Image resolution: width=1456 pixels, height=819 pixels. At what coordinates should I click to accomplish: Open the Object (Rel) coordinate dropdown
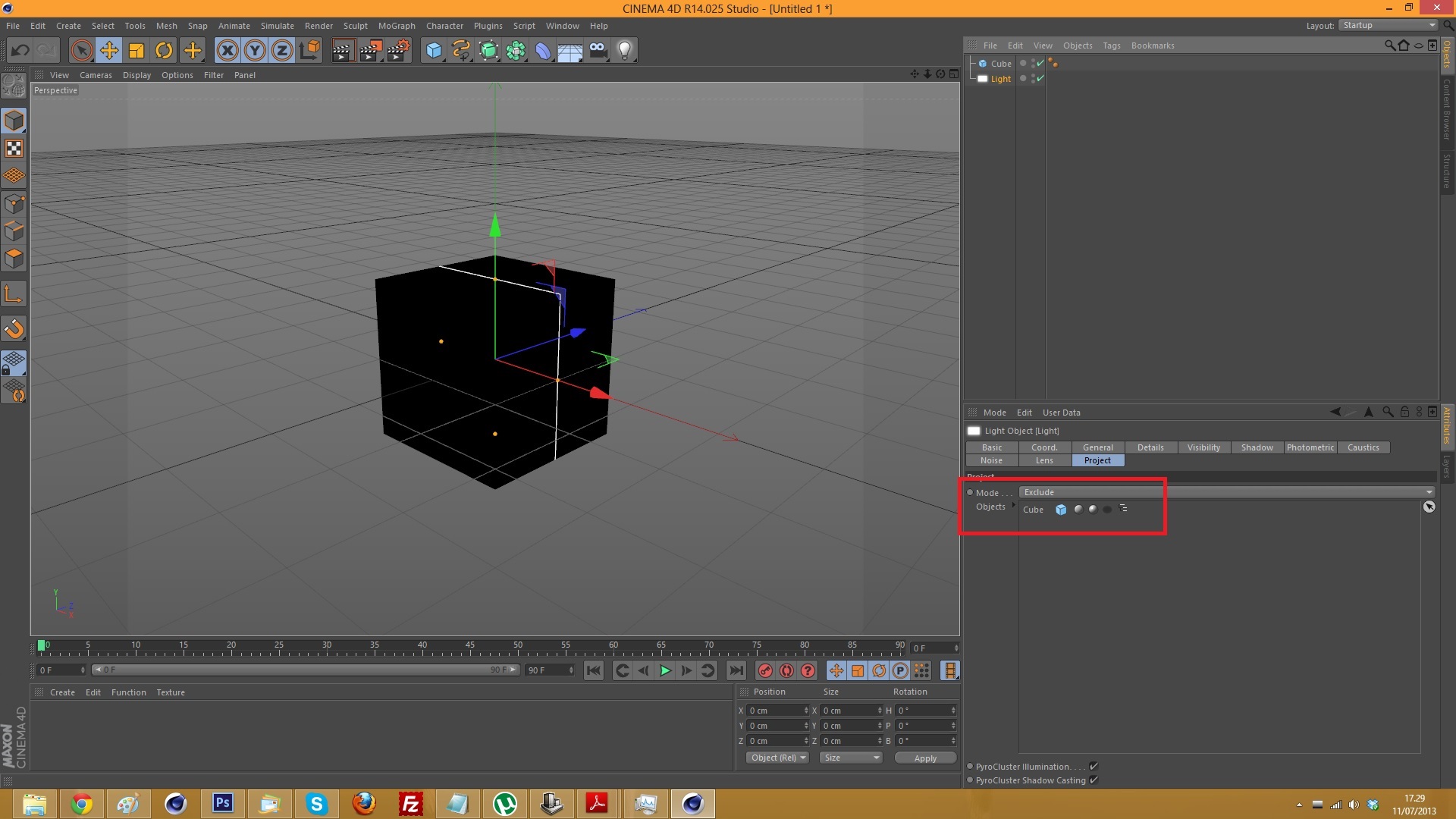point(777,758)
